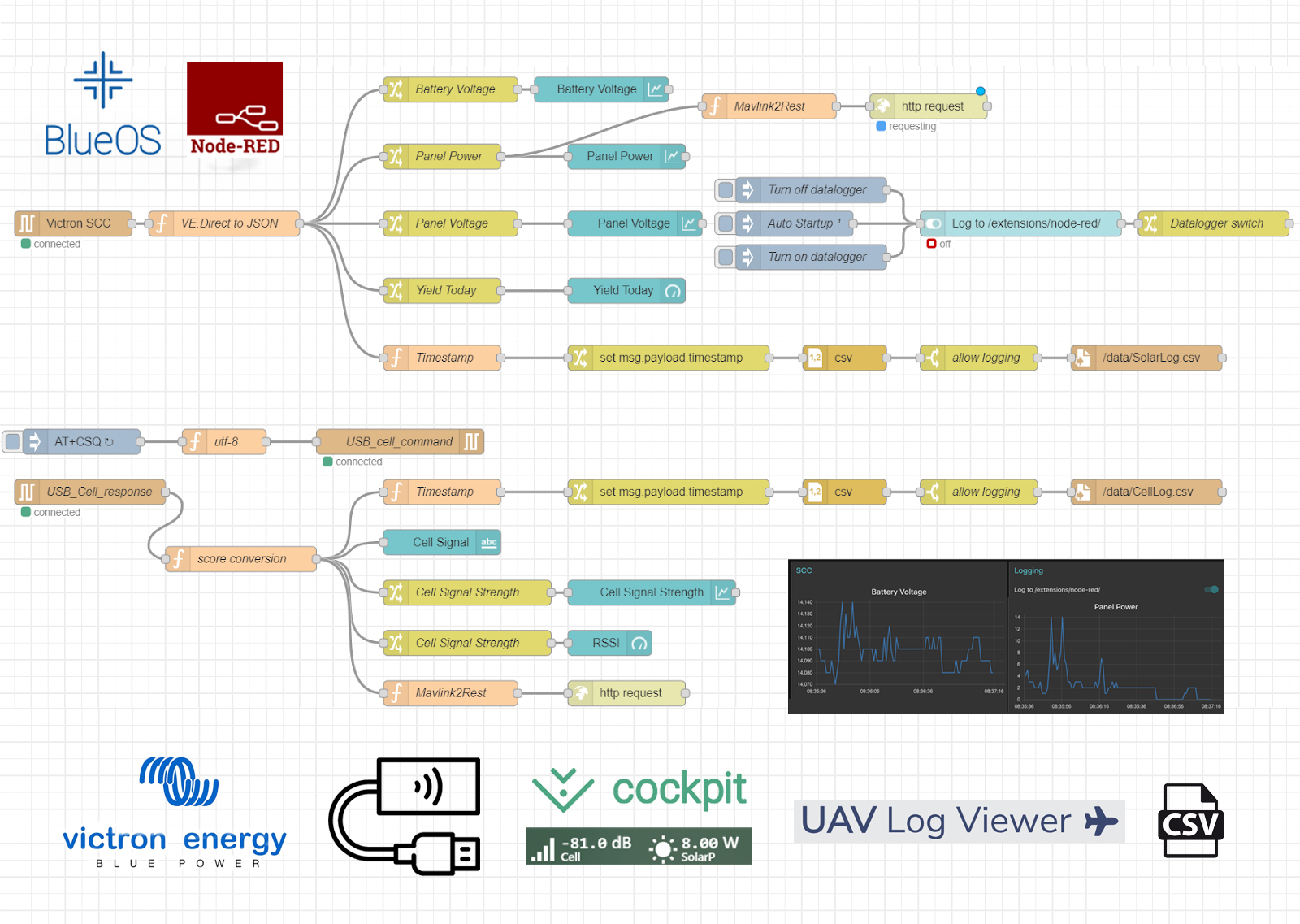Click the serial out icon on USB_cell_command
Image resolution: width=1300 pixels, height=924 pixels.
point(471,442)
